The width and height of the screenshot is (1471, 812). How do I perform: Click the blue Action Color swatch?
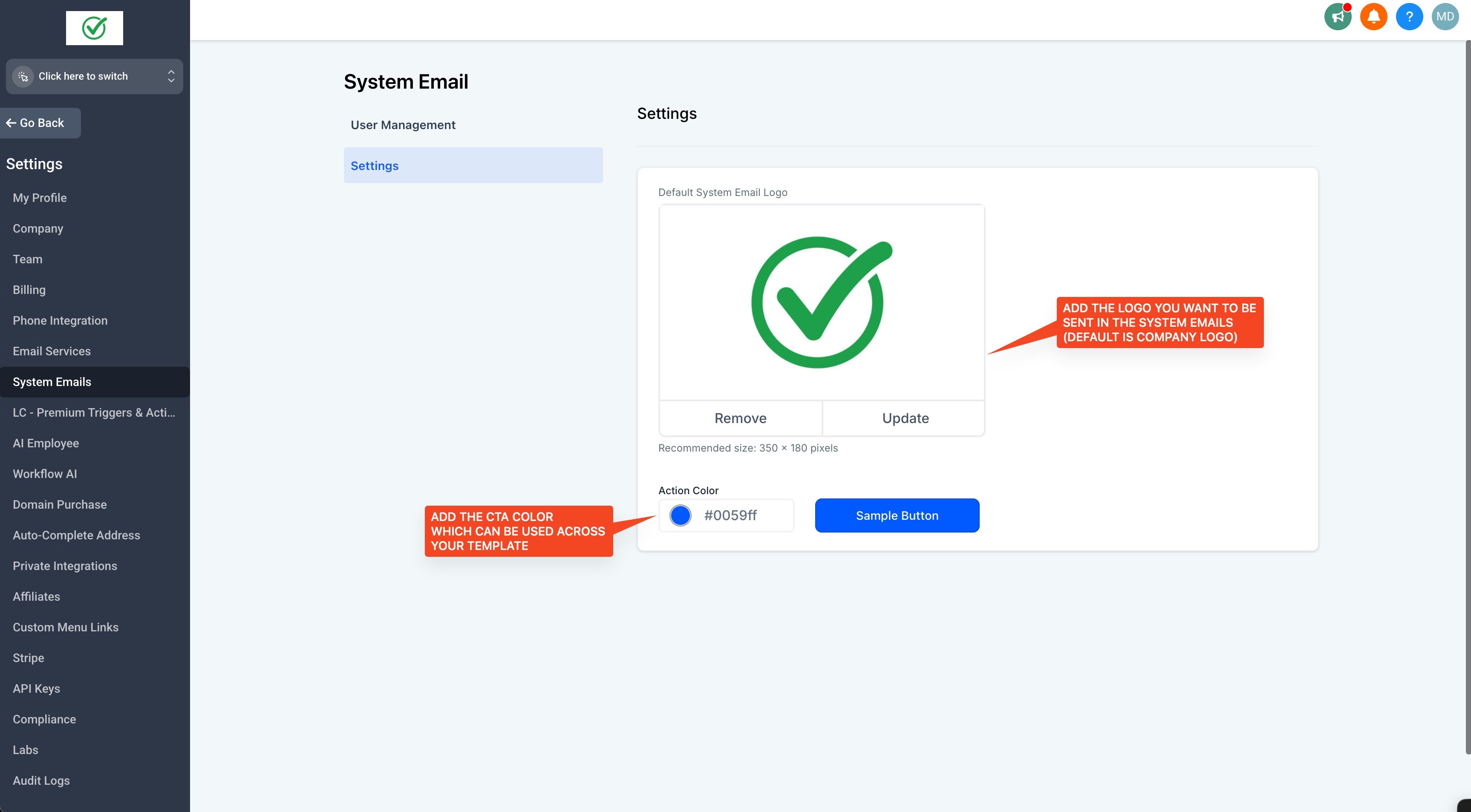tap(680, 515)
